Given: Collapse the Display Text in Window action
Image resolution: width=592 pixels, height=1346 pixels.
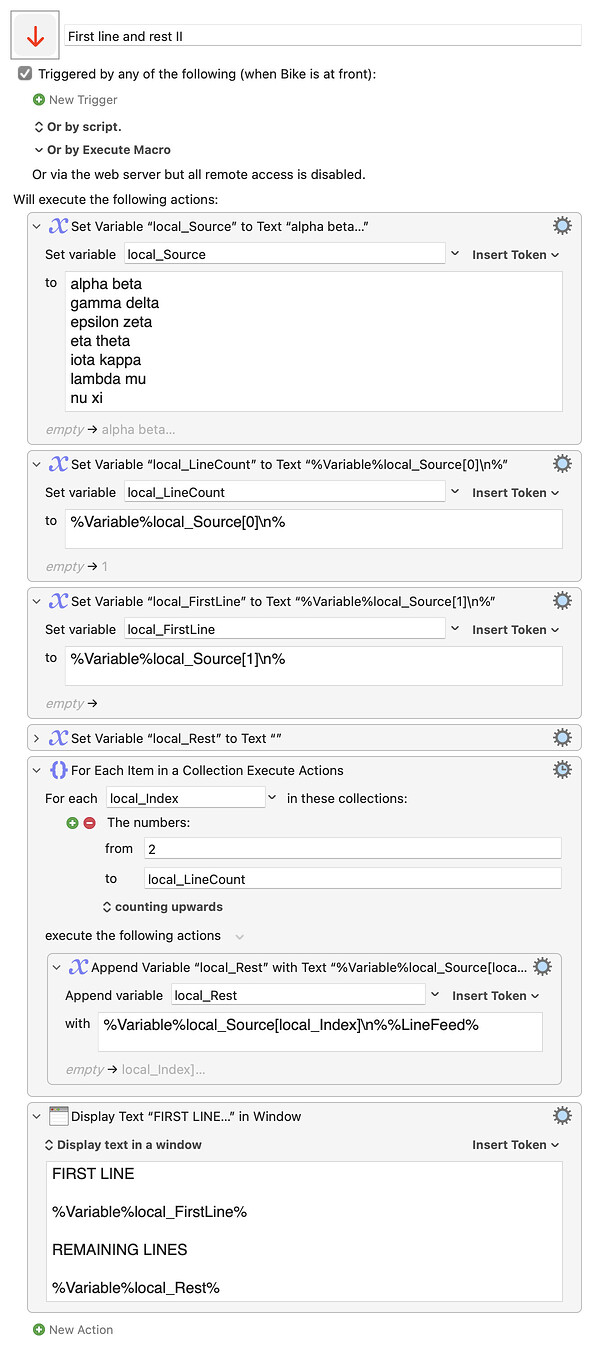Looking at the screenshot, I should 37,1116.
